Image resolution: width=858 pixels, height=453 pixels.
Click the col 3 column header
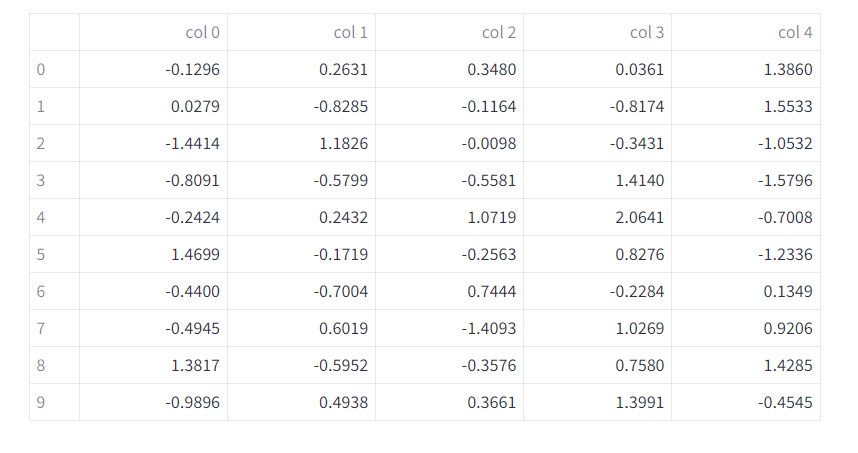(x=598, y=32)
